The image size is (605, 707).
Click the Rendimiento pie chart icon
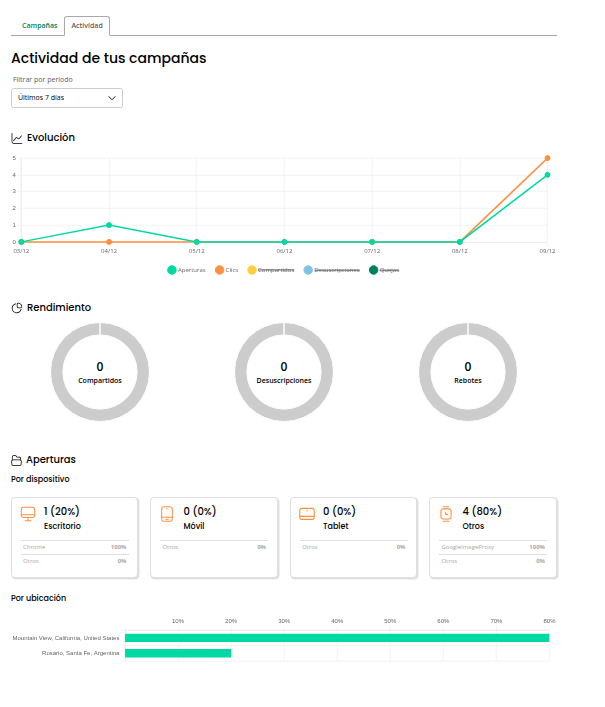[x=17, y=308]
